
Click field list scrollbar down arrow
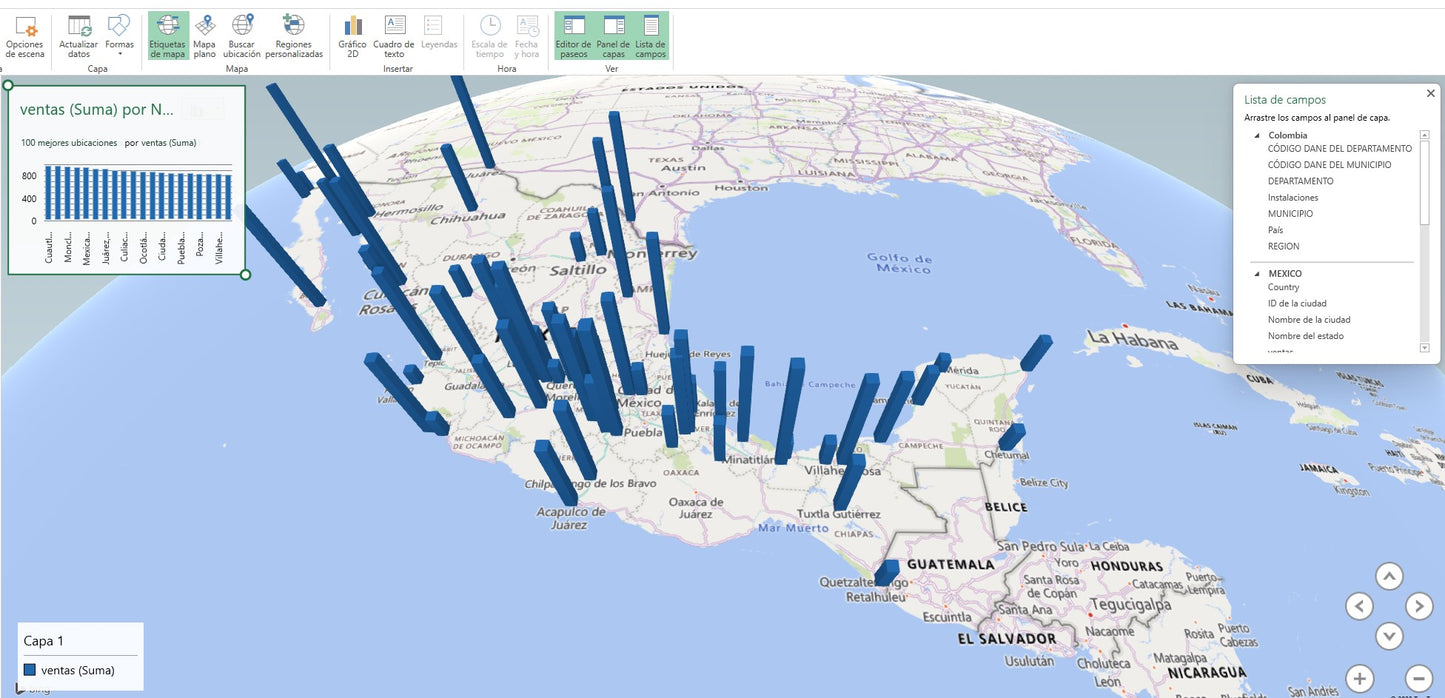tap(1425, 347)
